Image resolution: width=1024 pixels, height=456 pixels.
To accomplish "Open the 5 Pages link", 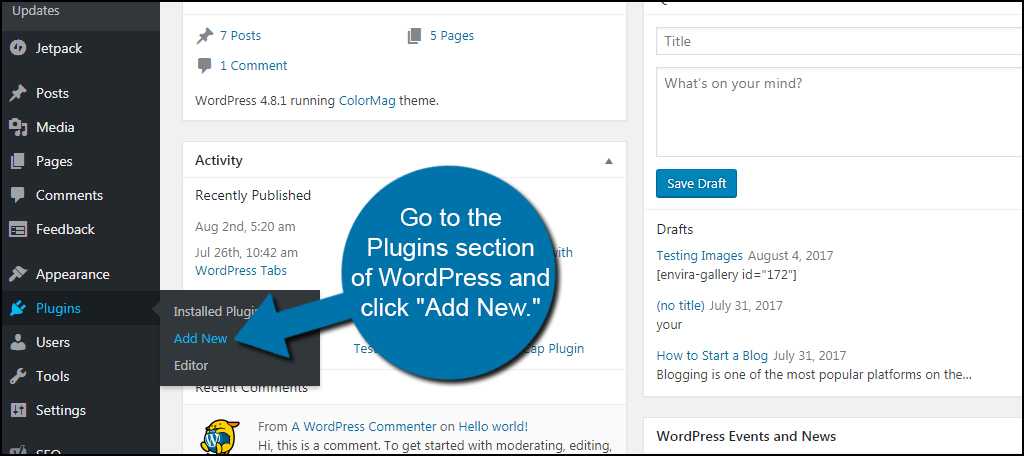I will 452,36.
